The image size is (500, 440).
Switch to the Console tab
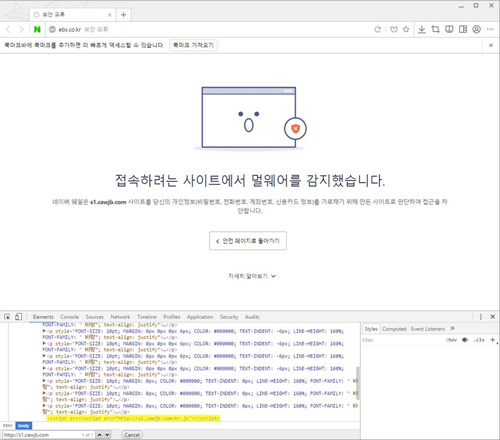click(x=69, y=317)
